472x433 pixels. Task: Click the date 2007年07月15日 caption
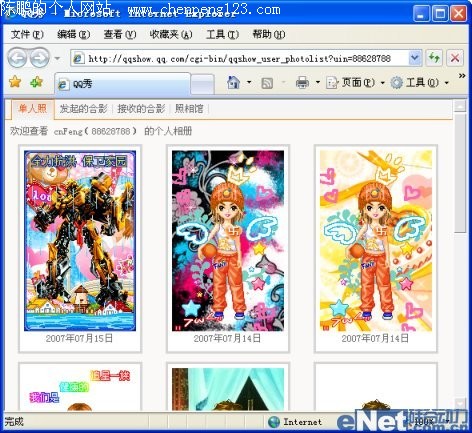pos(79,339)
